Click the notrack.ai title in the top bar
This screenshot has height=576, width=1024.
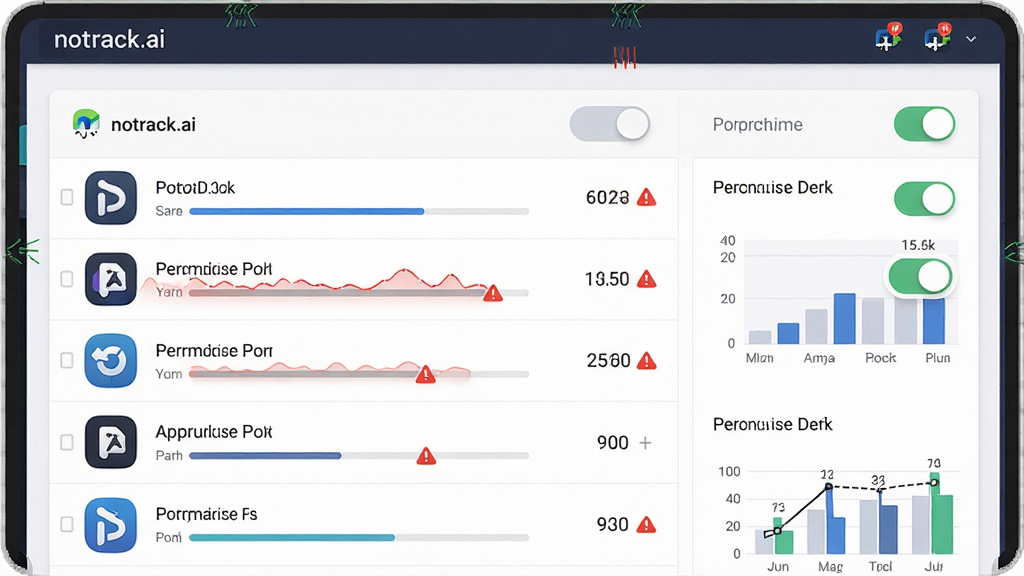point(109,39)
